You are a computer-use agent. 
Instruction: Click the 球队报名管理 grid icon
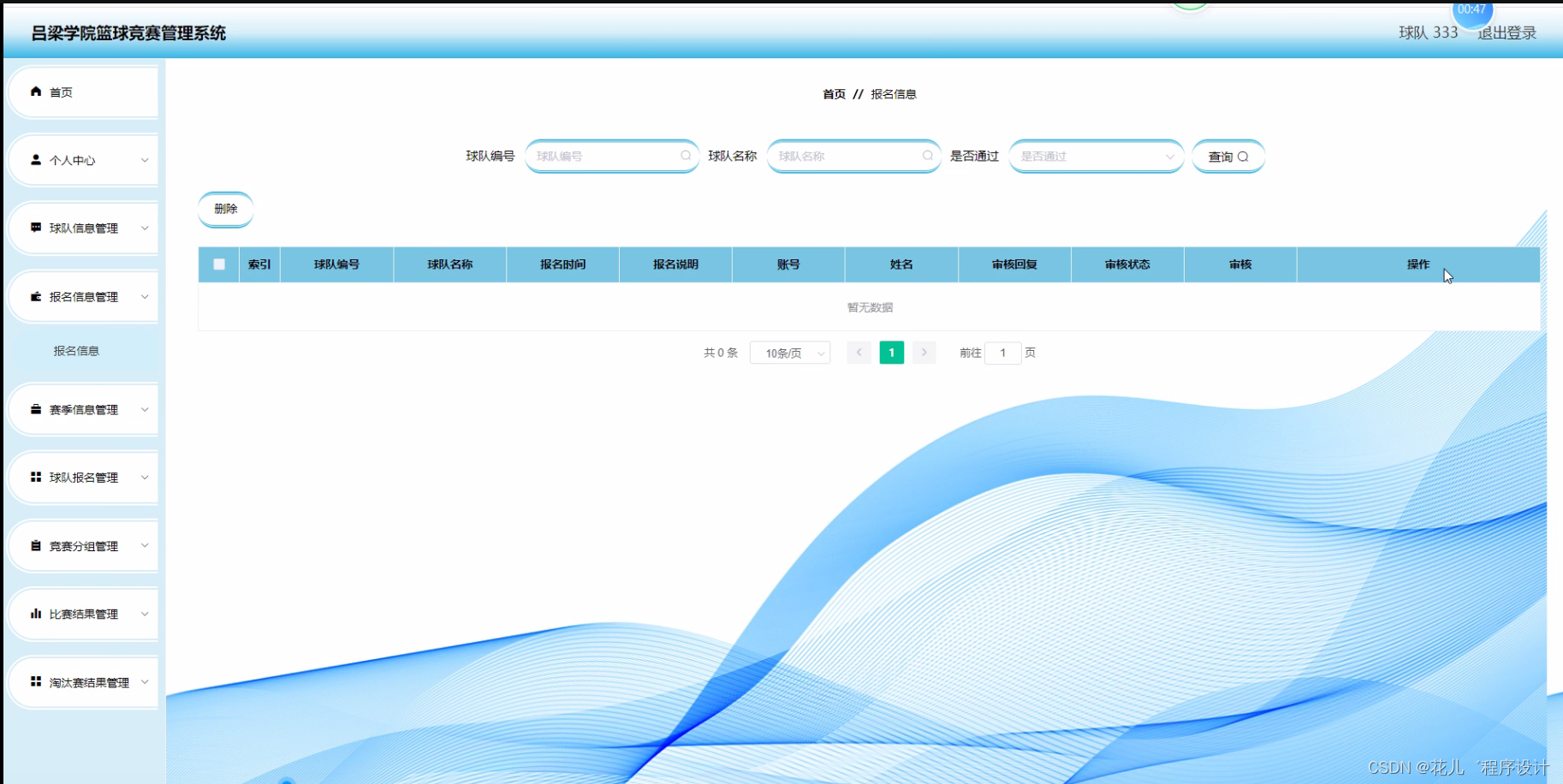click(35, 477)
